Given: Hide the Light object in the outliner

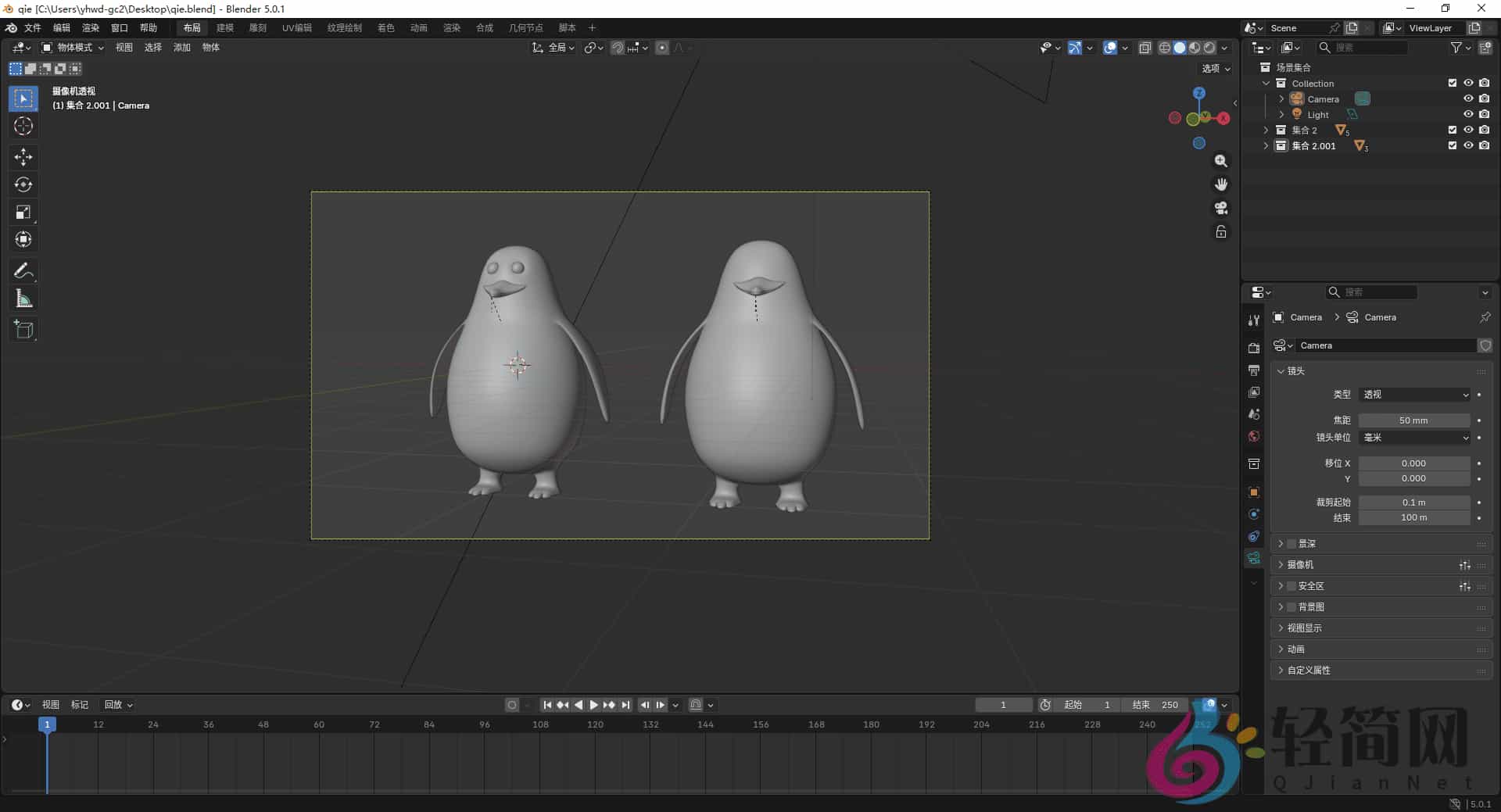Looking at the screenshot, I should pos(1468,114).
